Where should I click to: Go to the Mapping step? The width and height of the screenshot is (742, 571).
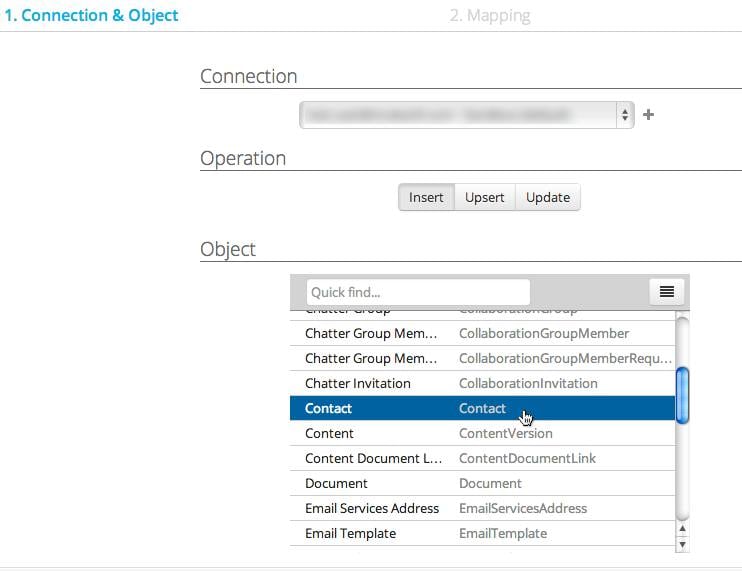coord(490,16)
